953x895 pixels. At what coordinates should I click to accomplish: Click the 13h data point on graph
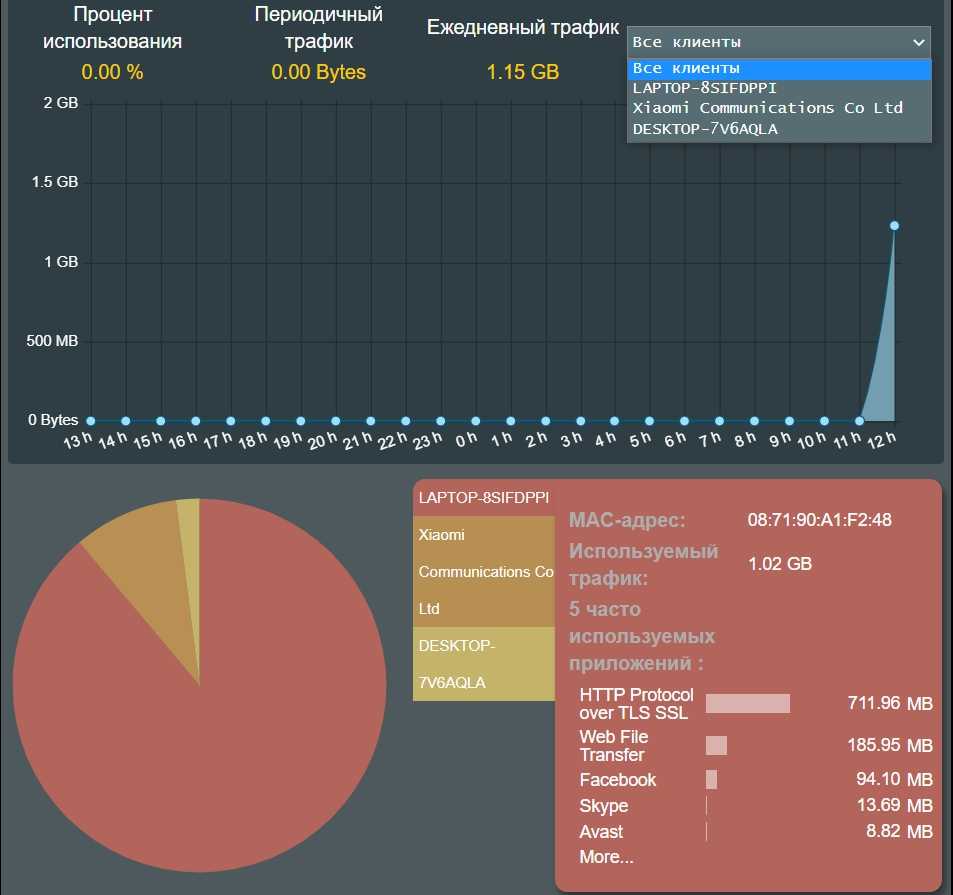click(x=91, y=421)
